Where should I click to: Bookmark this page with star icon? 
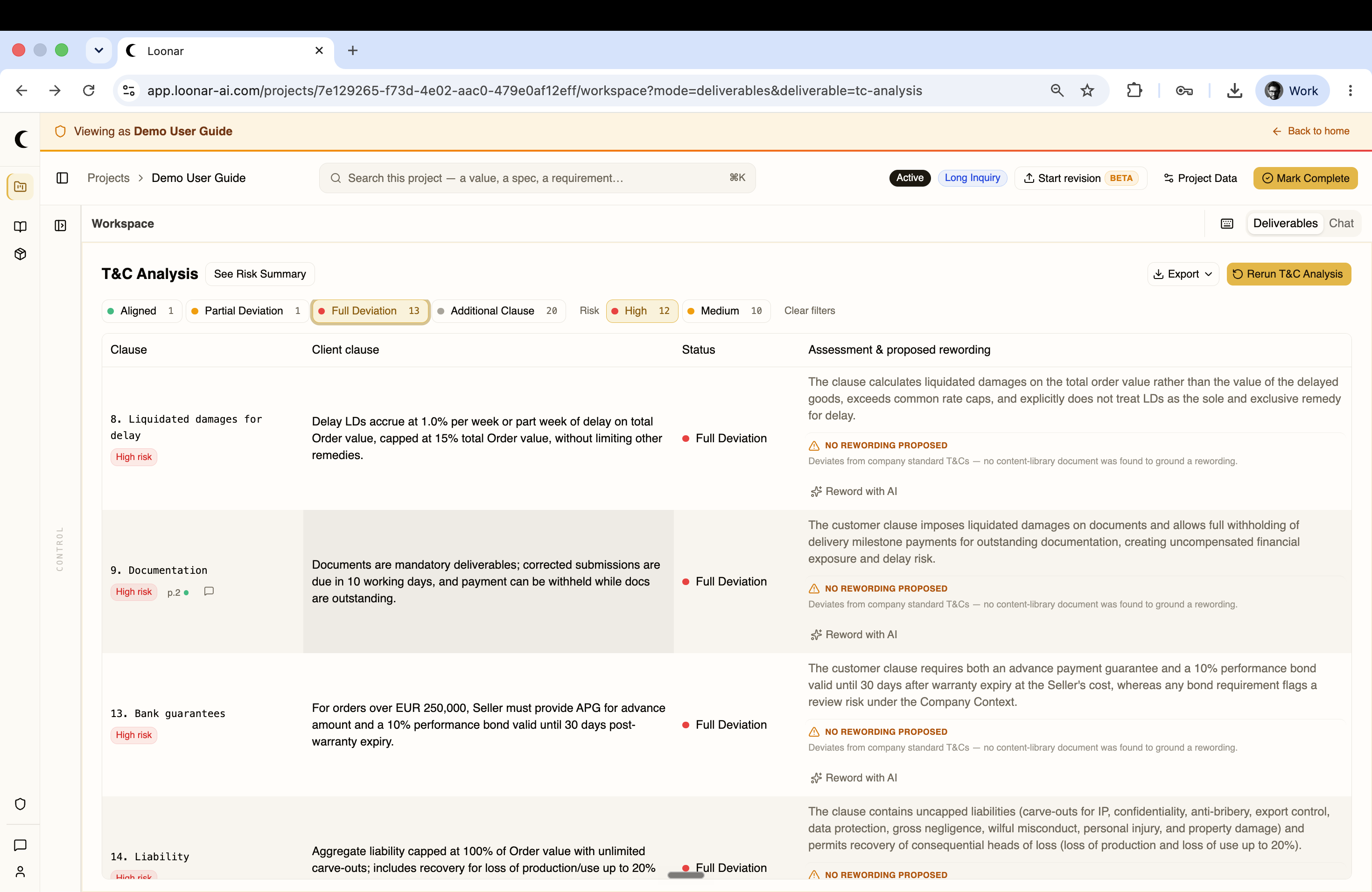pyautogui.click(x=1087, y=91)
